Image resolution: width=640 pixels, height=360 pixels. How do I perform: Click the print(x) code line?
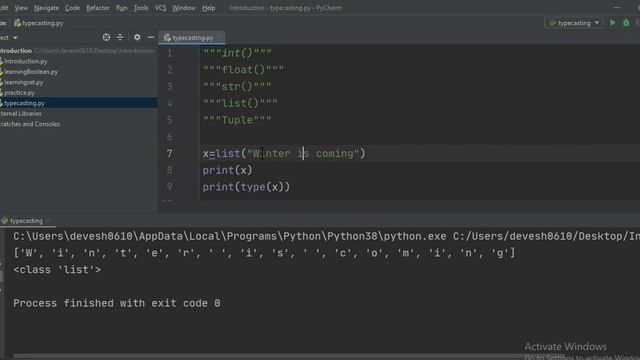click(x=227, y=170)
